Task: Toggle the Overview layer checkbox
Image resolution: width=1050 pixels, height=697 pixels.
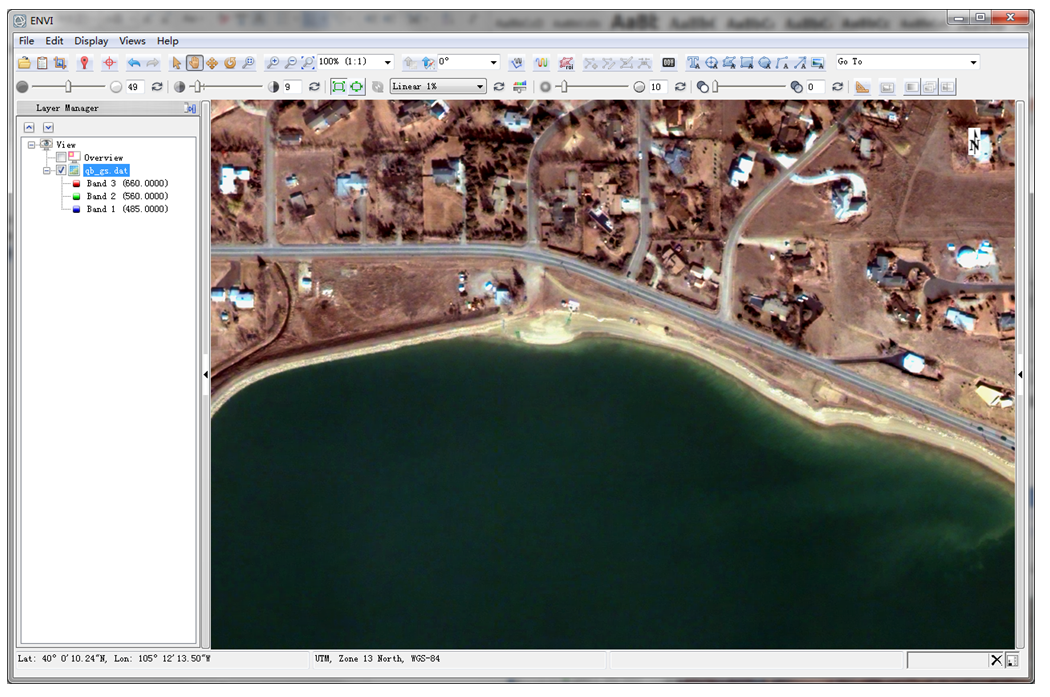Action: pos(61,157)
